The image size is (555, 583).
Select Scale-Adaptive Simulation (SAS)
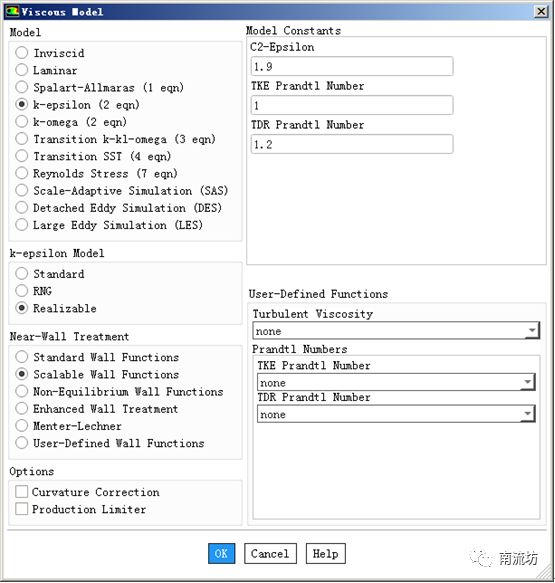(x=22, y=190)
